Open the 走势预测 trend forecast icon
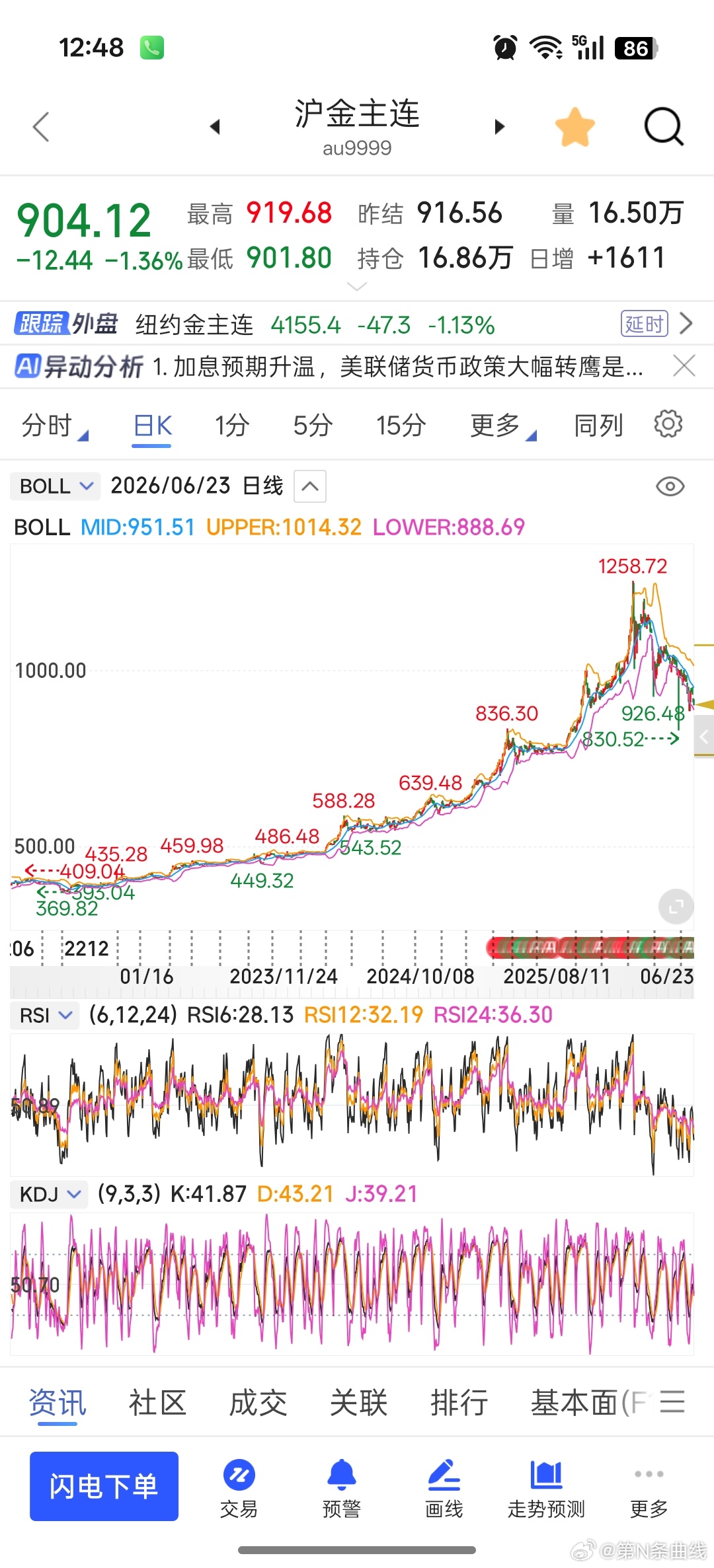Viewport: 714px width, 1568px height. pos(546,1489)
